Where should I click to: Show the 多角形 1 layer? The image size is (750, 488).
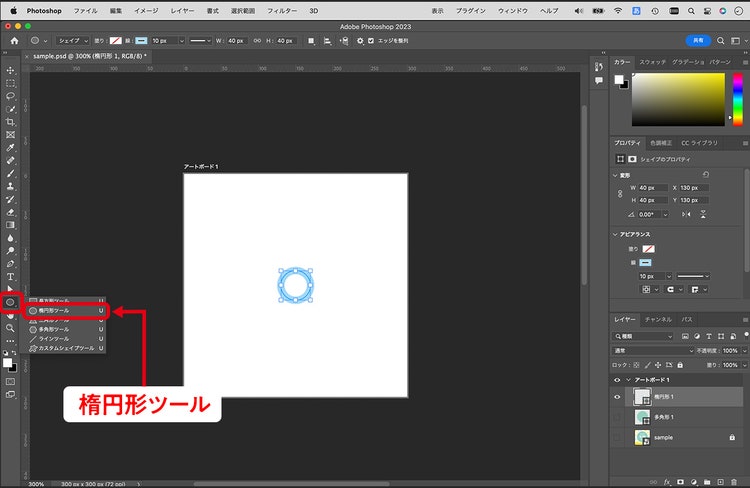coord(617,417)
